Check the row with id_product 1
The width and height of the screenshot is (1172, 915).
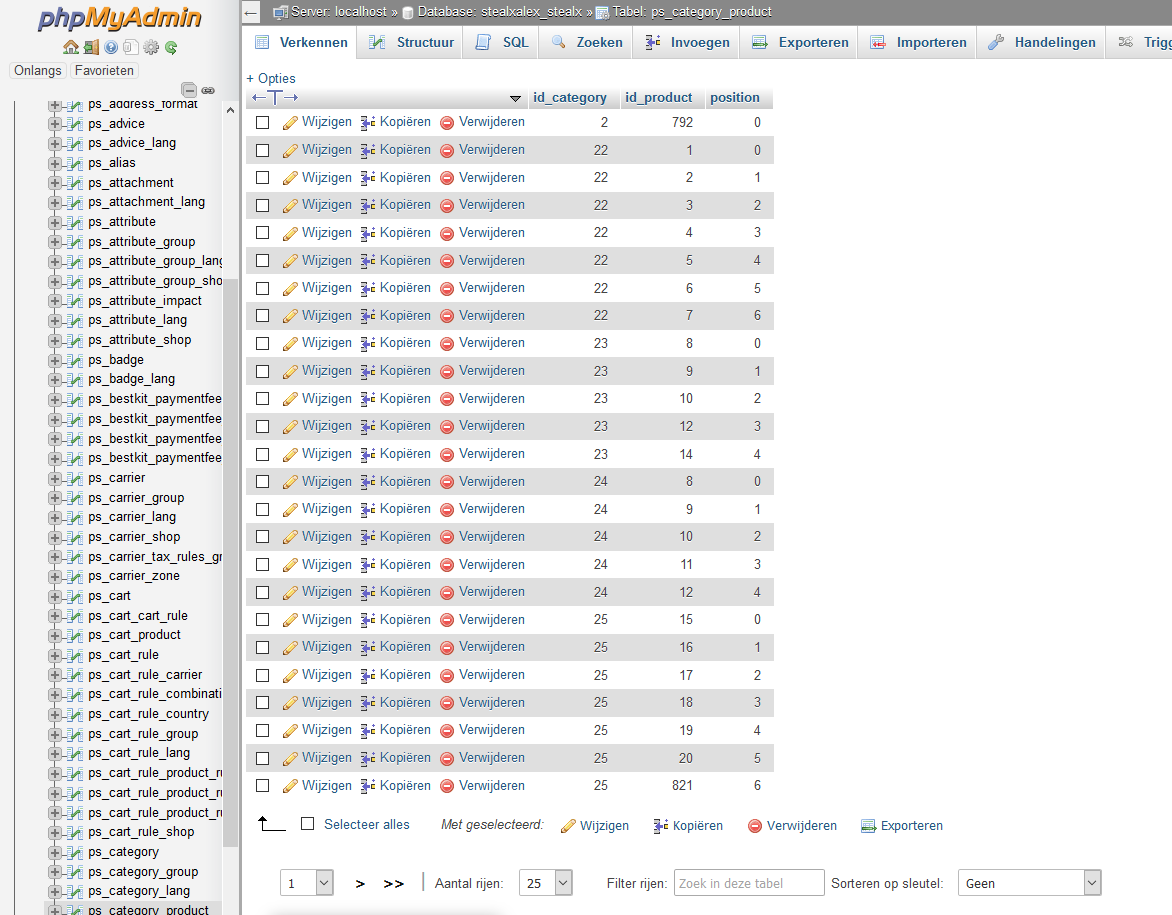[x=262, y=150]
